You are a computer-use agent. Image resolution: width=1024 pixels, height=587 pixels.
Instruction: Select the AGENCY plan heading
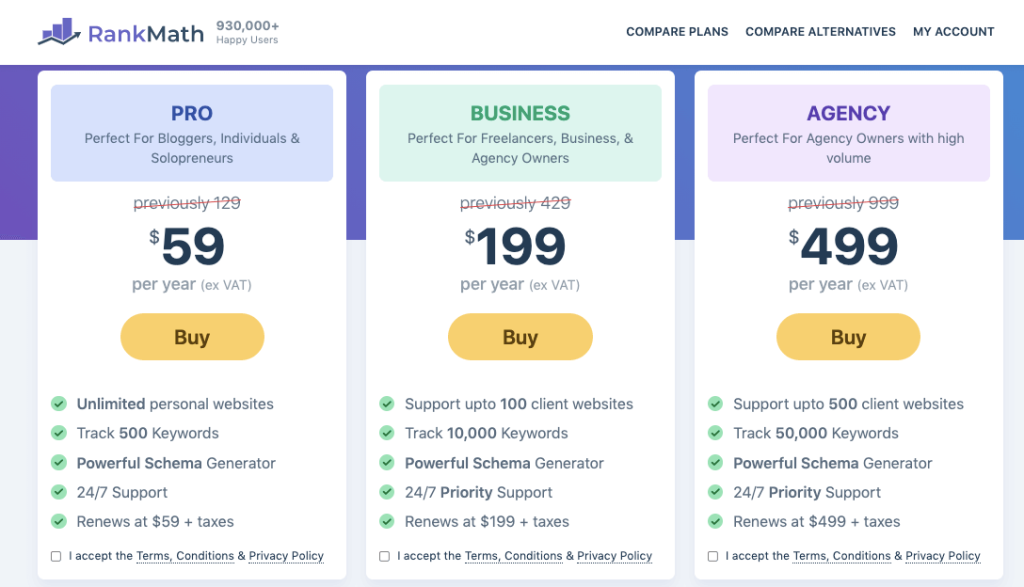pos(848,114)
